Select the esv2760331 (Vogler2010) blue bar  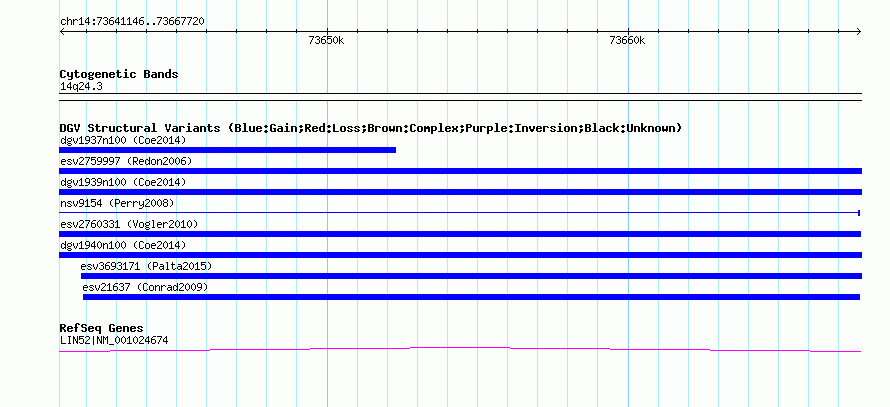[460, 234]
